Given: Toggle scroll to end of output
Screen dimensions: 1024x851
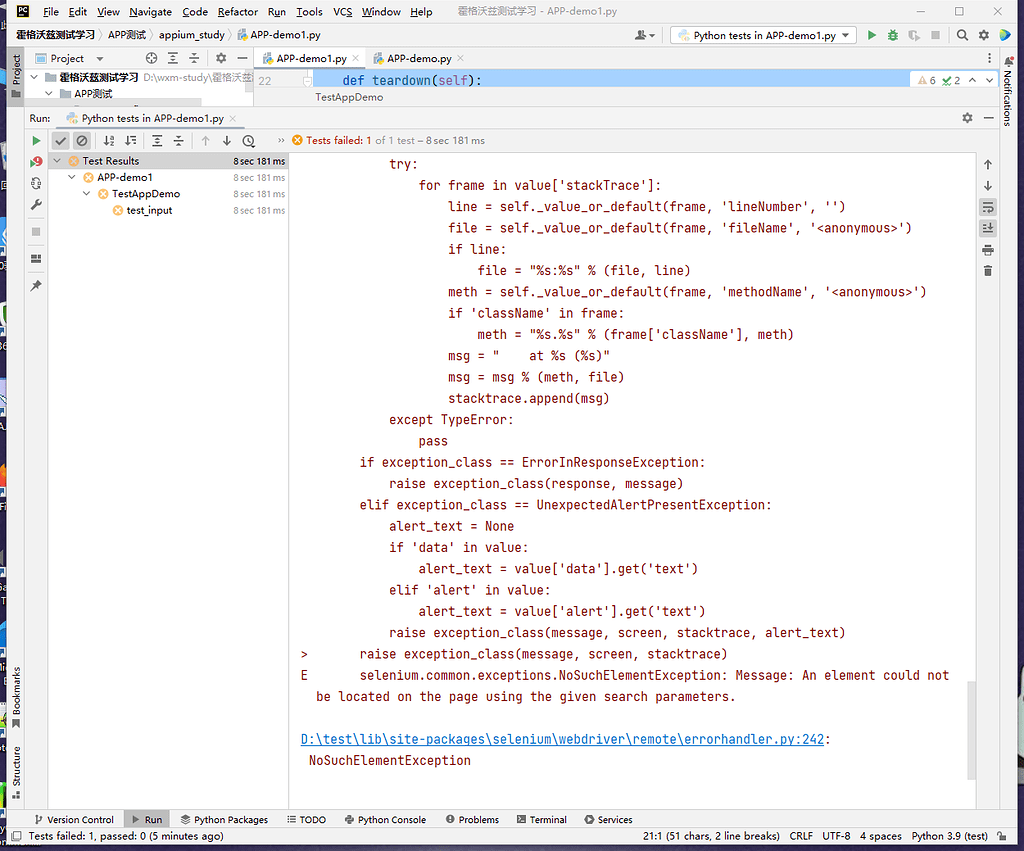Looking at the screenshot, I should coord(988,228).
